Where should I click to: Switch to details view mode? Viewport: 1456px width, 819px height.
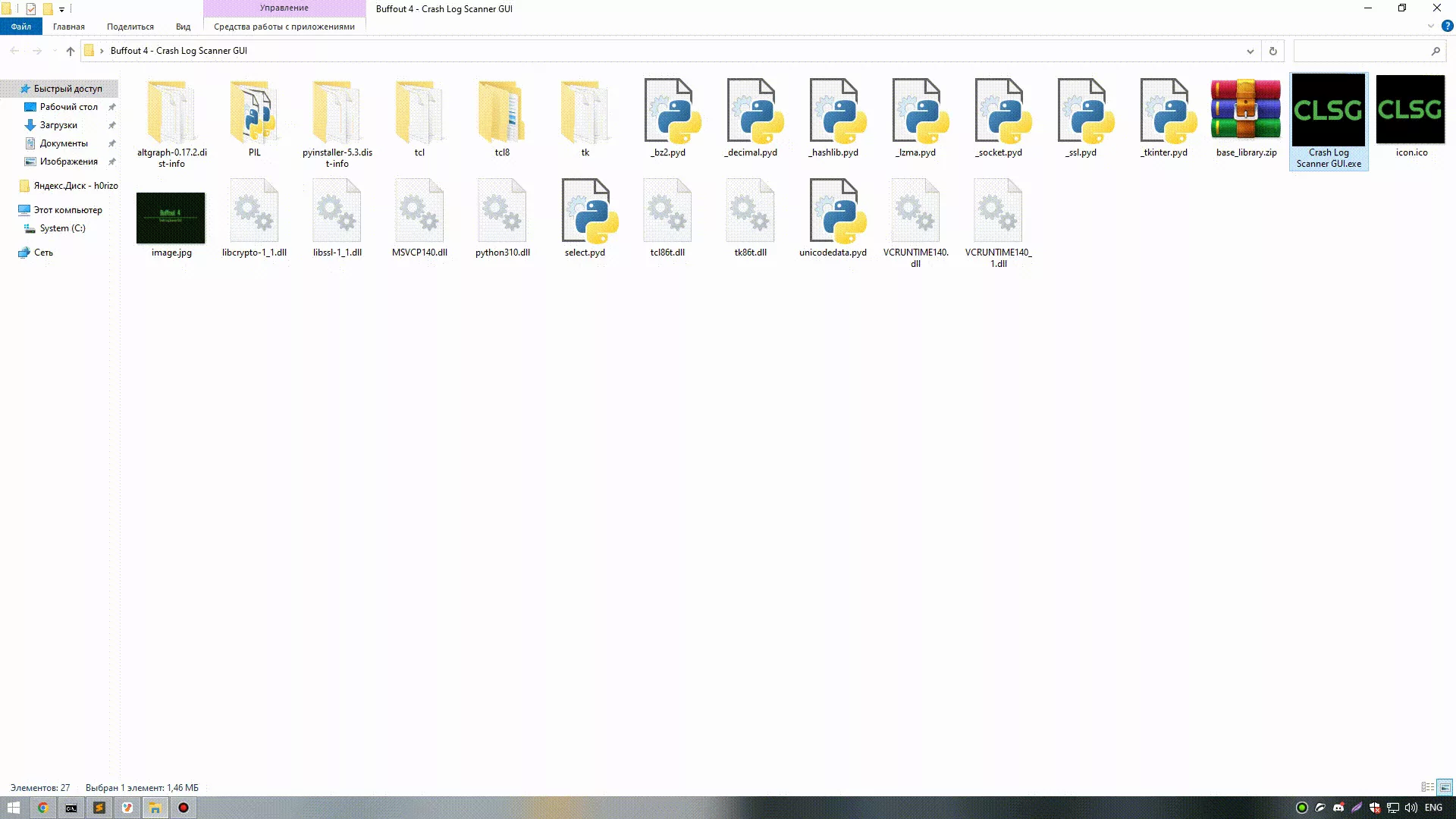click(x=1427, y=787)
